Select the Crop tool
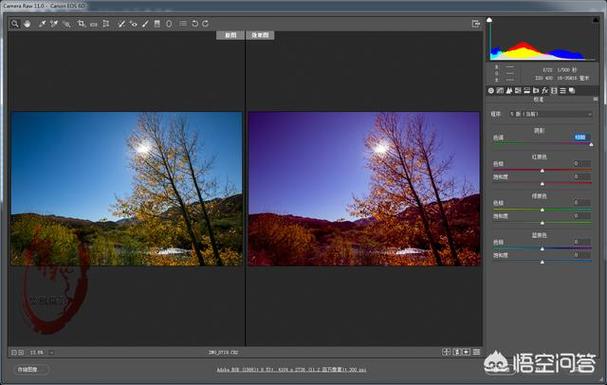607x385 pixels. coord(81,24)
